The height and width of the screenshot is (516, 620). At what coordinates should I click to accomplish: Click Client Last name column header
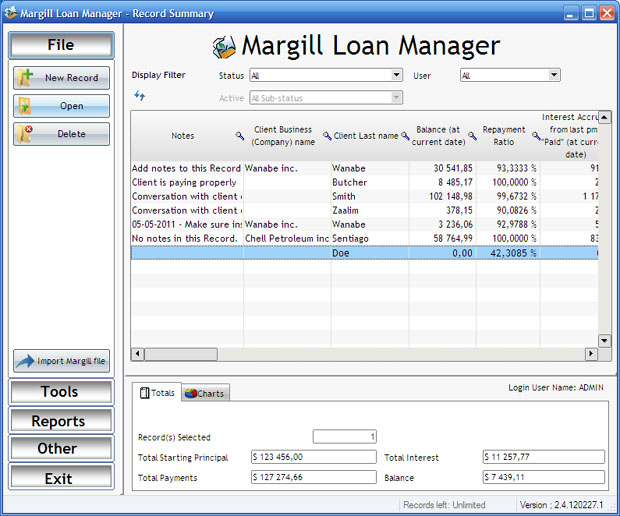point(366,136)
